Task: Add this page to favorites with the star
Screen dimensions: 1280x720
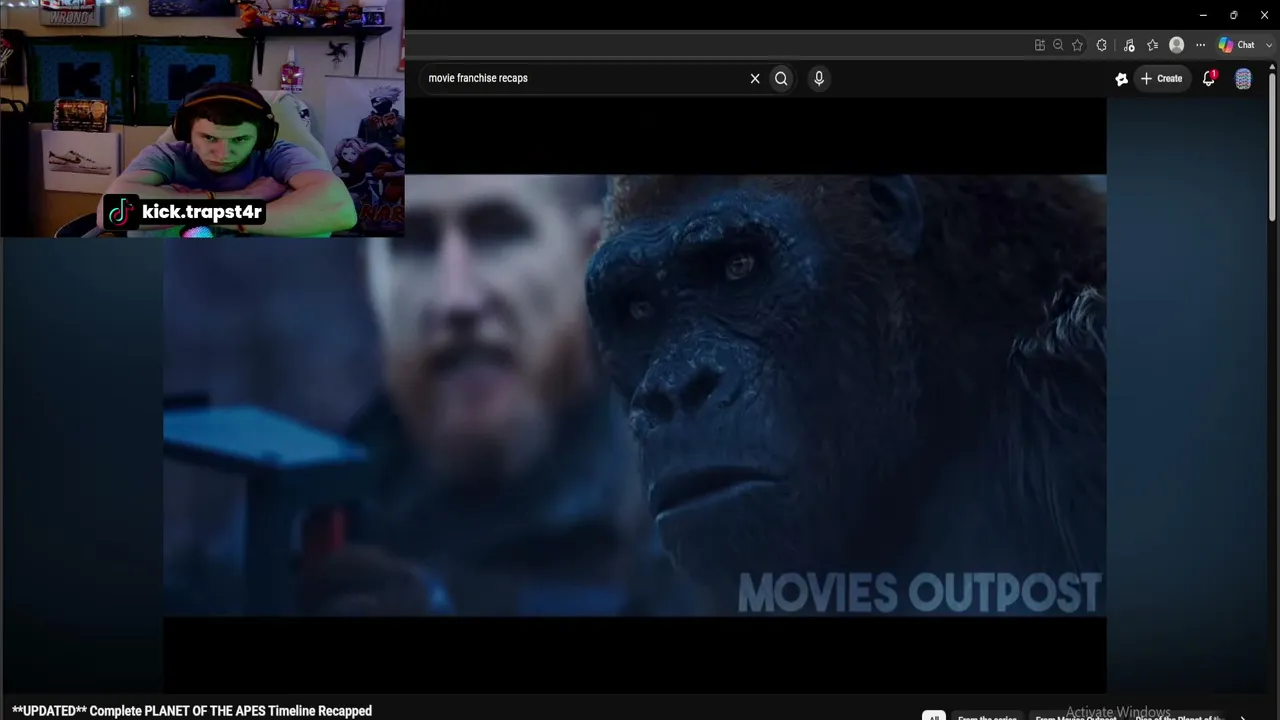Action: coord(1077,45)
